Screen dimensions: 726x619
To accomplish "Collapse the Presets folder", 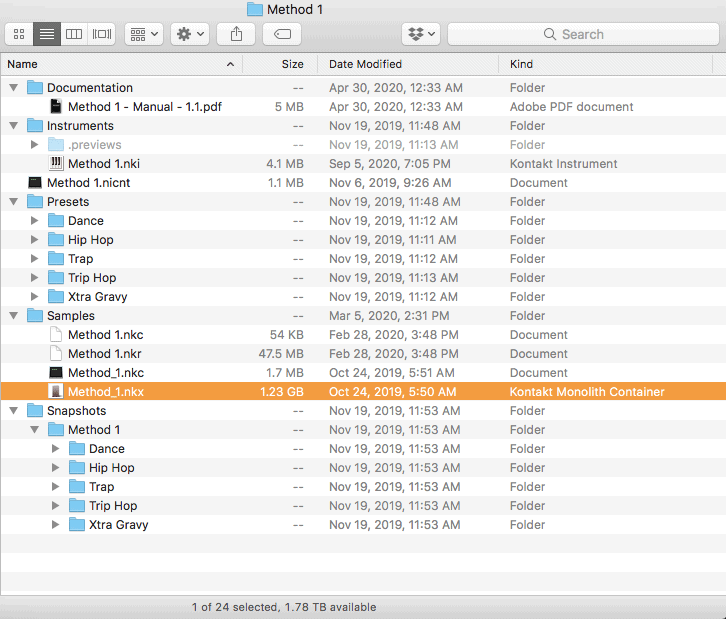I will coord(14,201).
